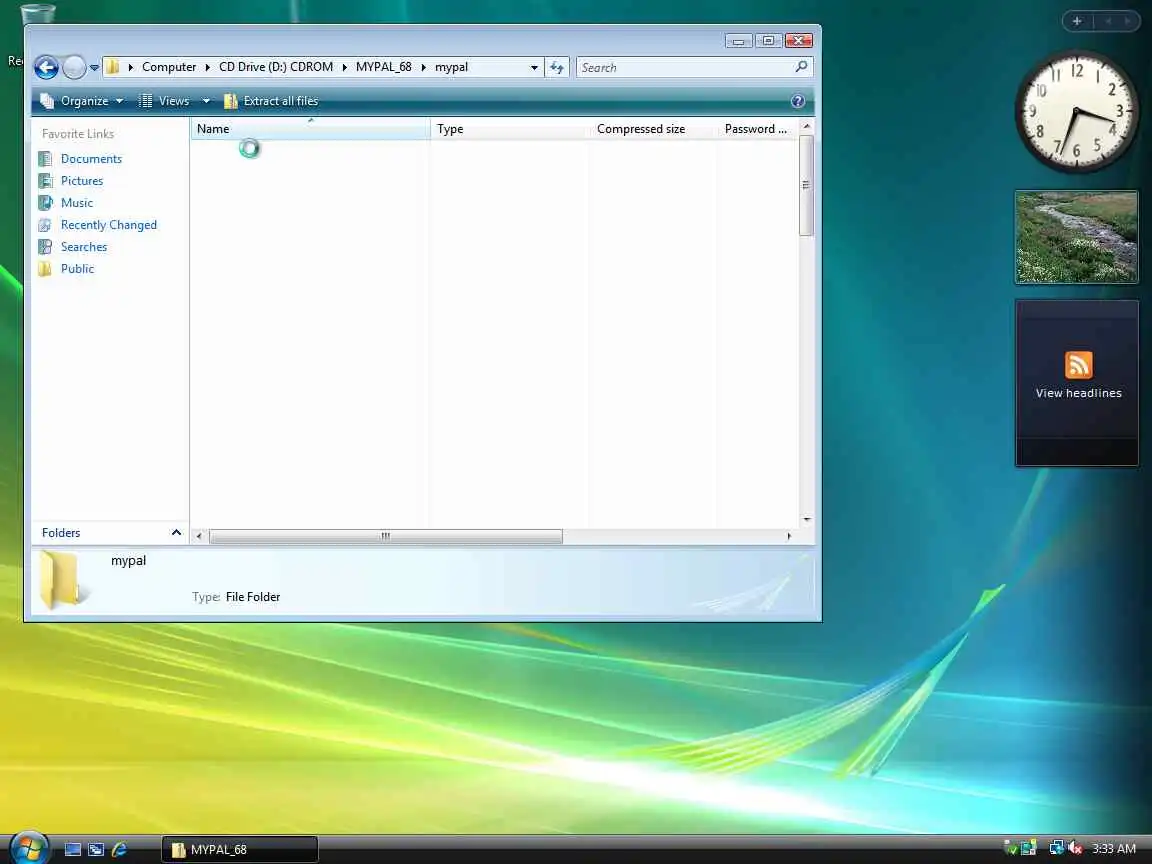This screenshot has width=1152, height=864.
Task: Sort by Password column header
Action: [x=757, y=129]
